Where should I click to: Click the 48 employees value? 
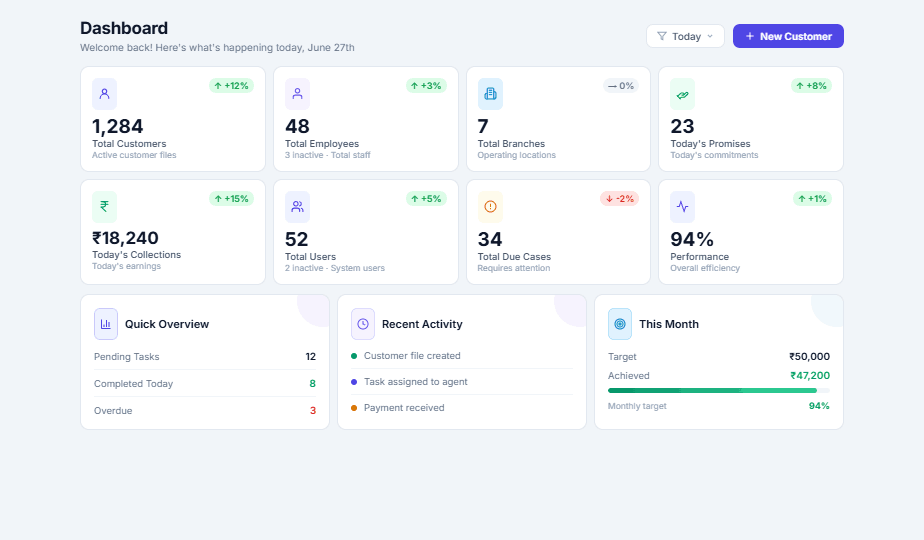click(297, 126)
